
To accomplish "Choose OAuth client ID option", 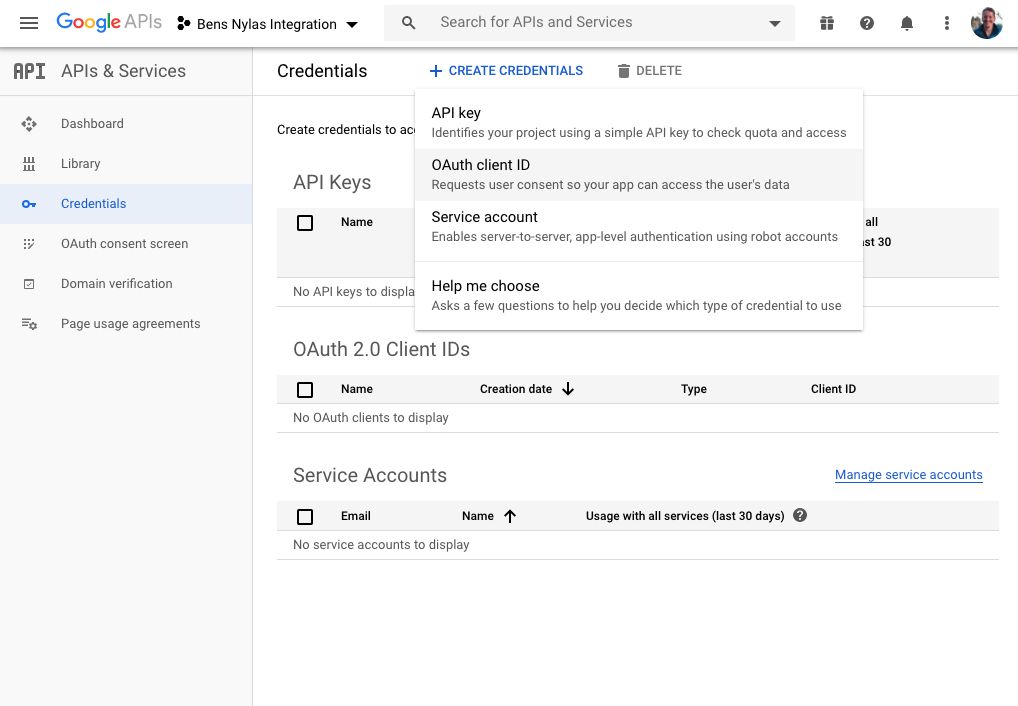I will click(638, 175).
